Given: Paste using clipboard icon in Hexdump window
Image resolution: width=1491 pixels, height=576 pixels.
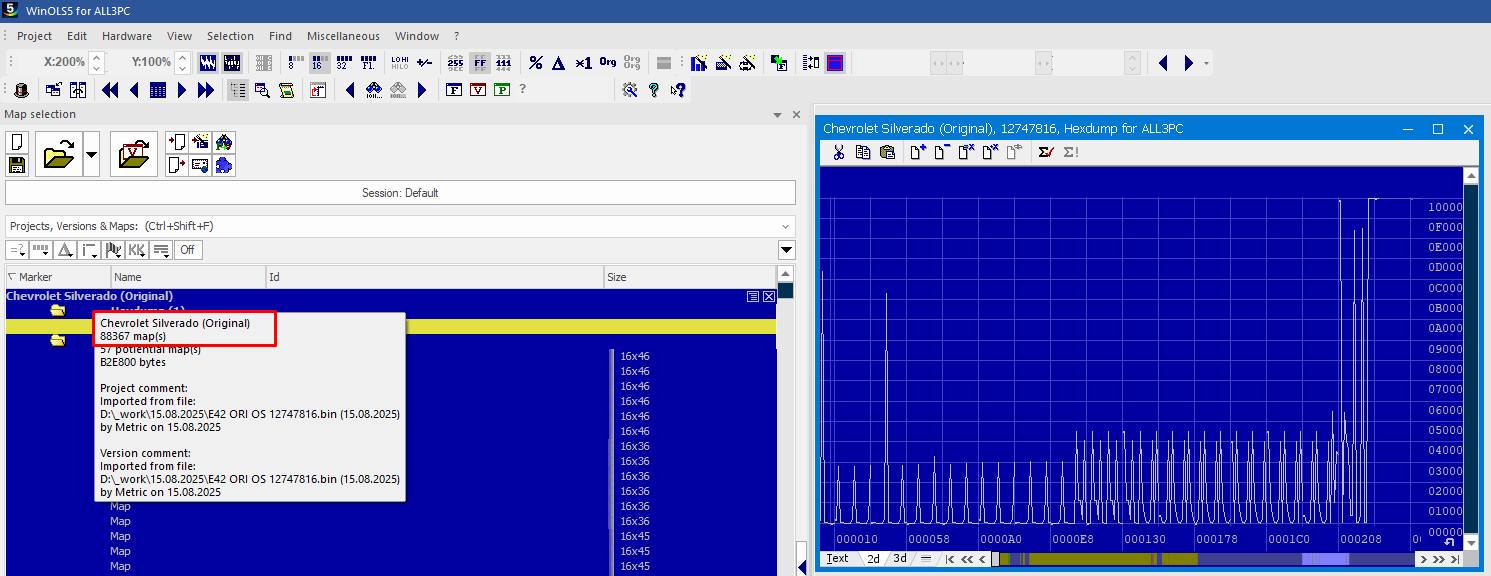Looking at the screenshot, I should [x=887, y=152].
